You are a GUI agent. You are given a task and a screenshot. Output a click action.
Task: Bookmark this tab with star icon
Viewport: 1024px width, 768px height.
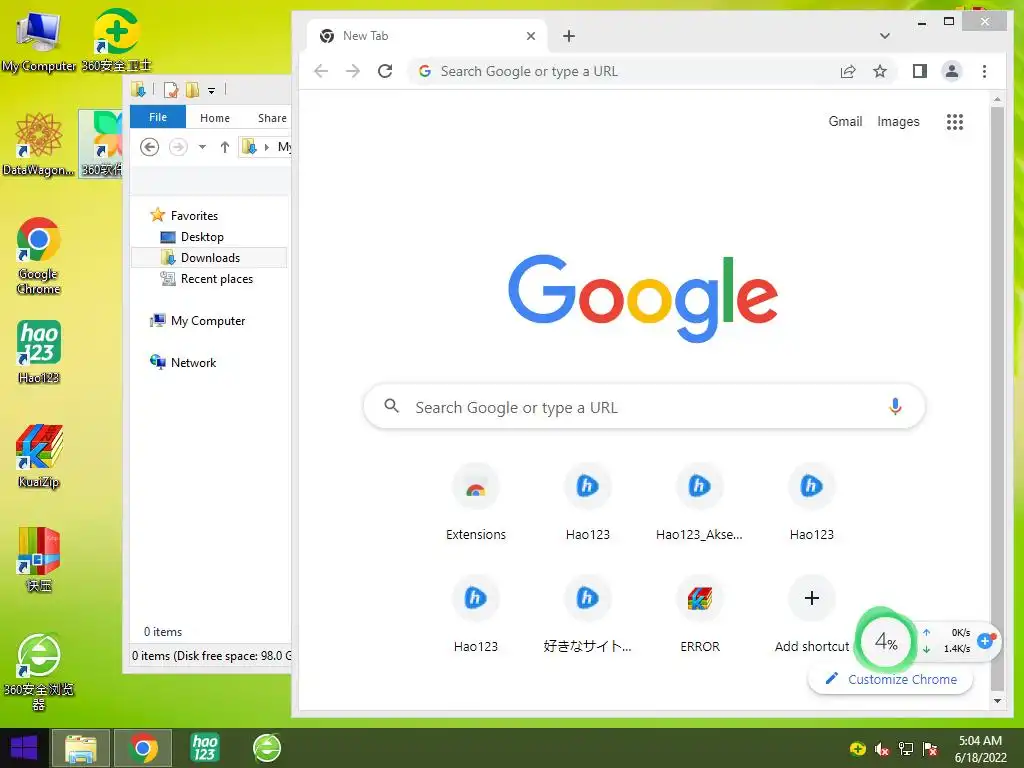point(880,71)
